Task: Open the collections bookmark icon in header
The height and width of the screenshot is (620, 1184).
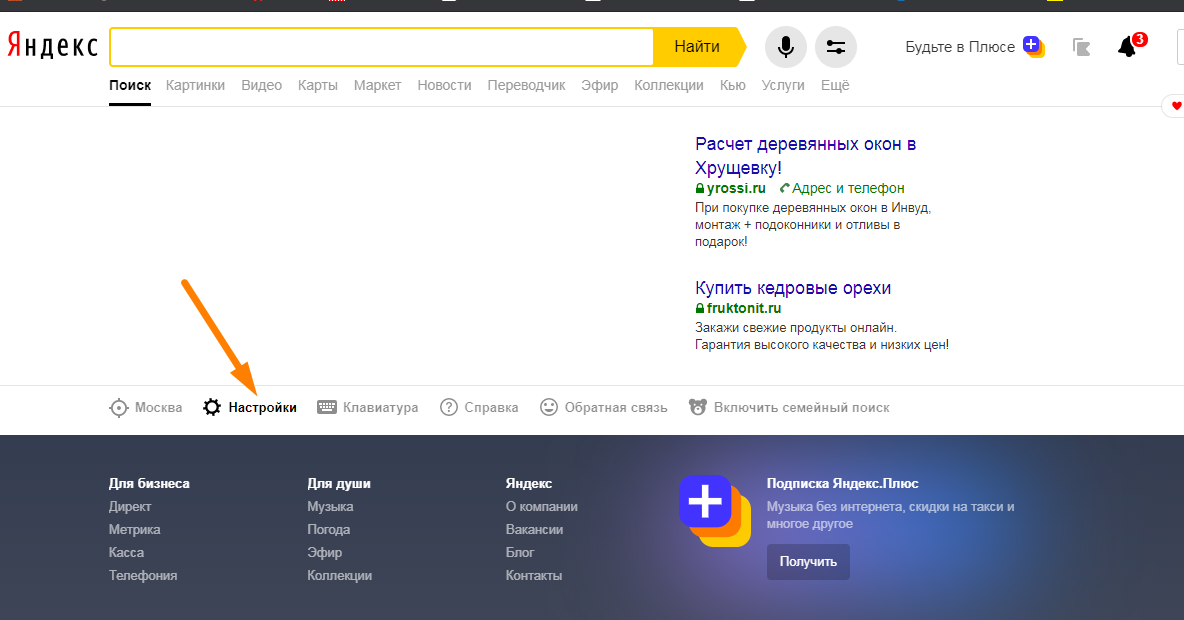Action: point(1081,47)
